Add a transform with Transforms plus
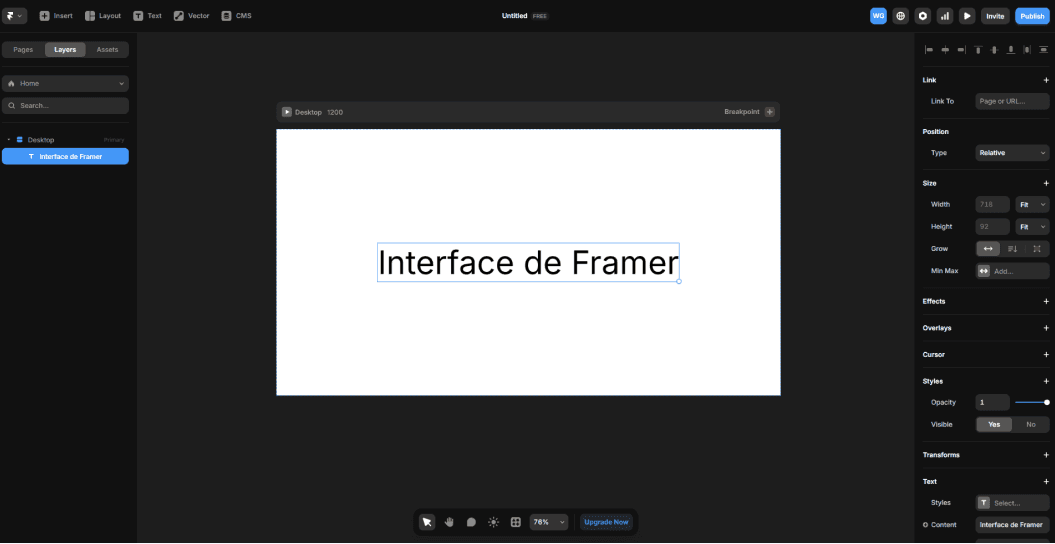This screenshot has height=544, width=1055. click(x=1046, y=455)
